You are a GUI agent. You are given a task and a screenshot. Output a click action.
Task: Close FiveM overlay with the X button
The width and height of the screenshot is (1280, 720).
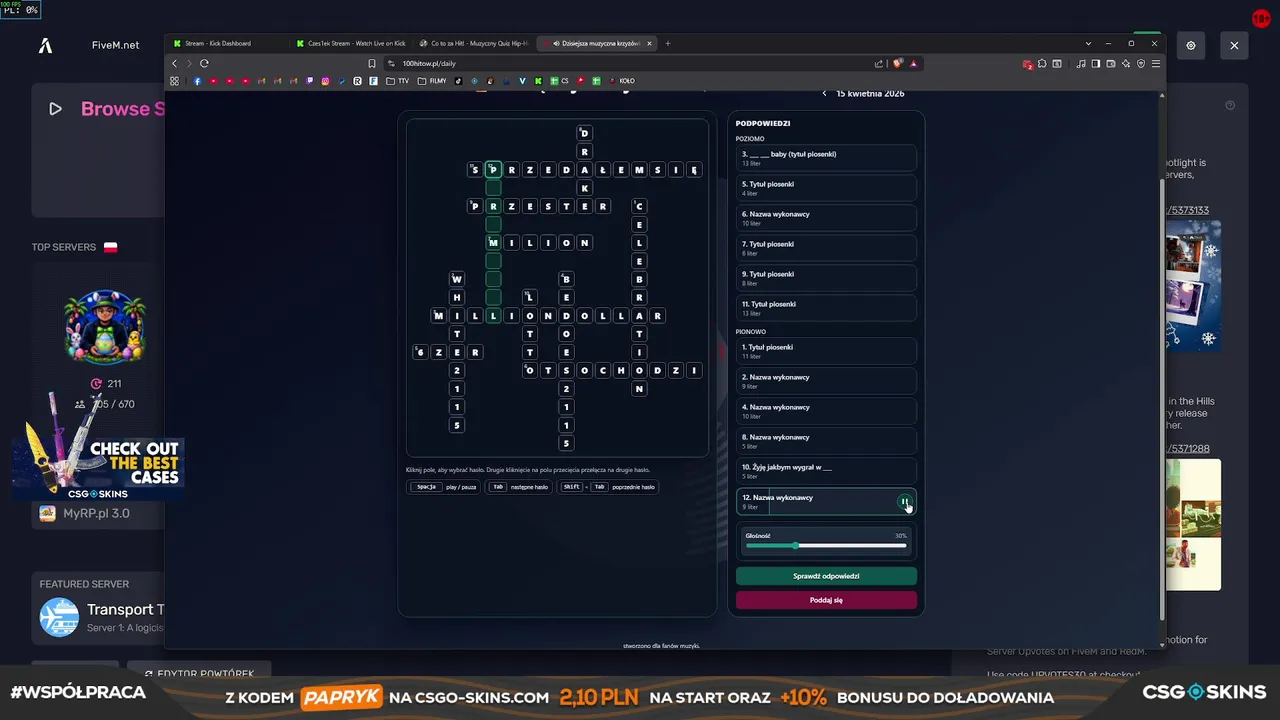tap(1234, 45)
